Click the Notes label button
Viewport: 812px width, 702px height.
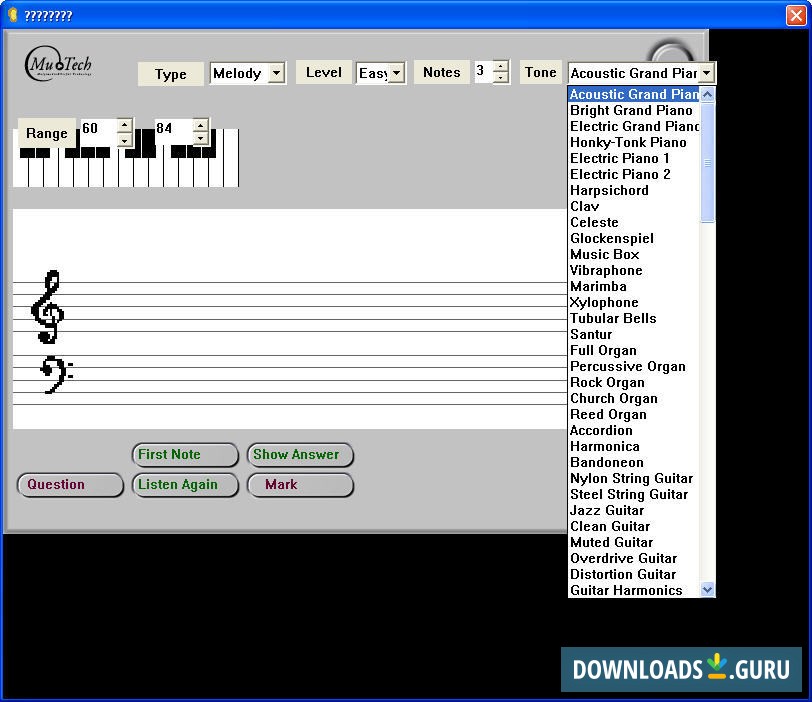point(442,72)
